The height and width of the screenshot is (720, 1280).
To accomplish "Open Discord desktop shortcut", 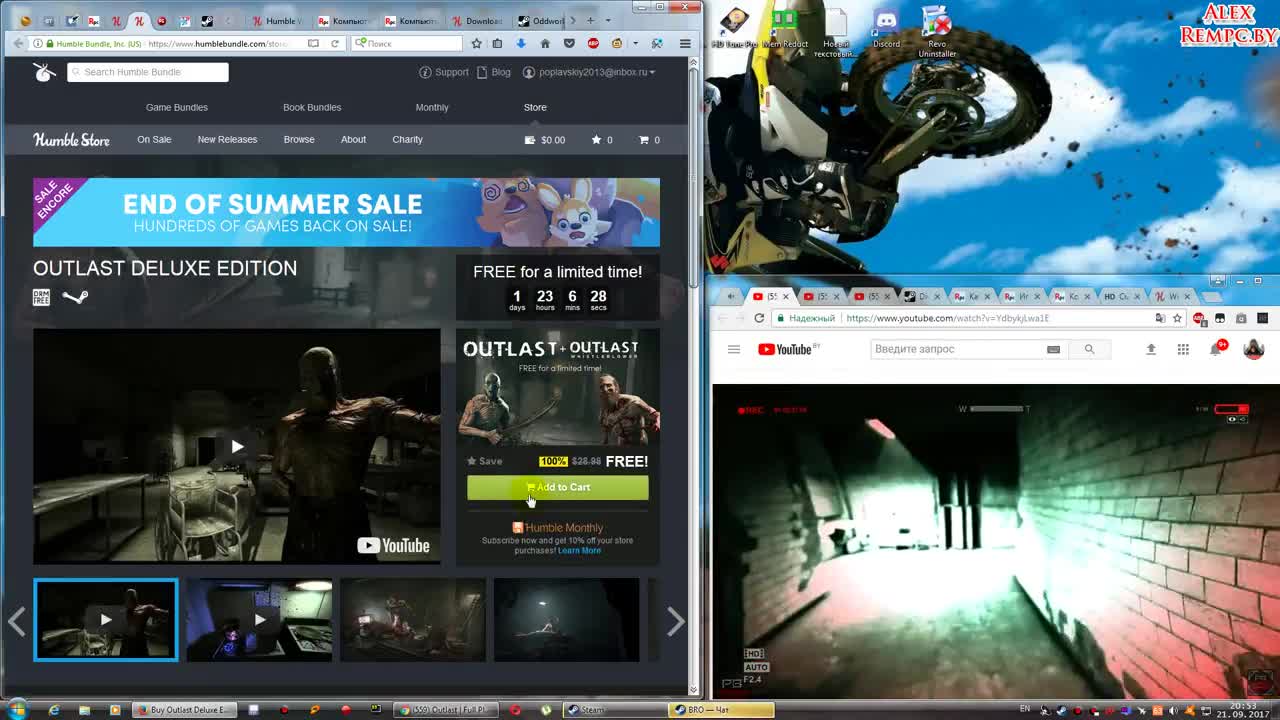I will coord(886,28).
